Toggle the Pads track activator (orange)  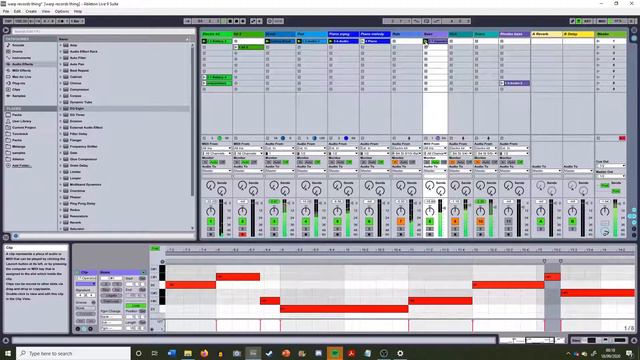pos(400,221)
